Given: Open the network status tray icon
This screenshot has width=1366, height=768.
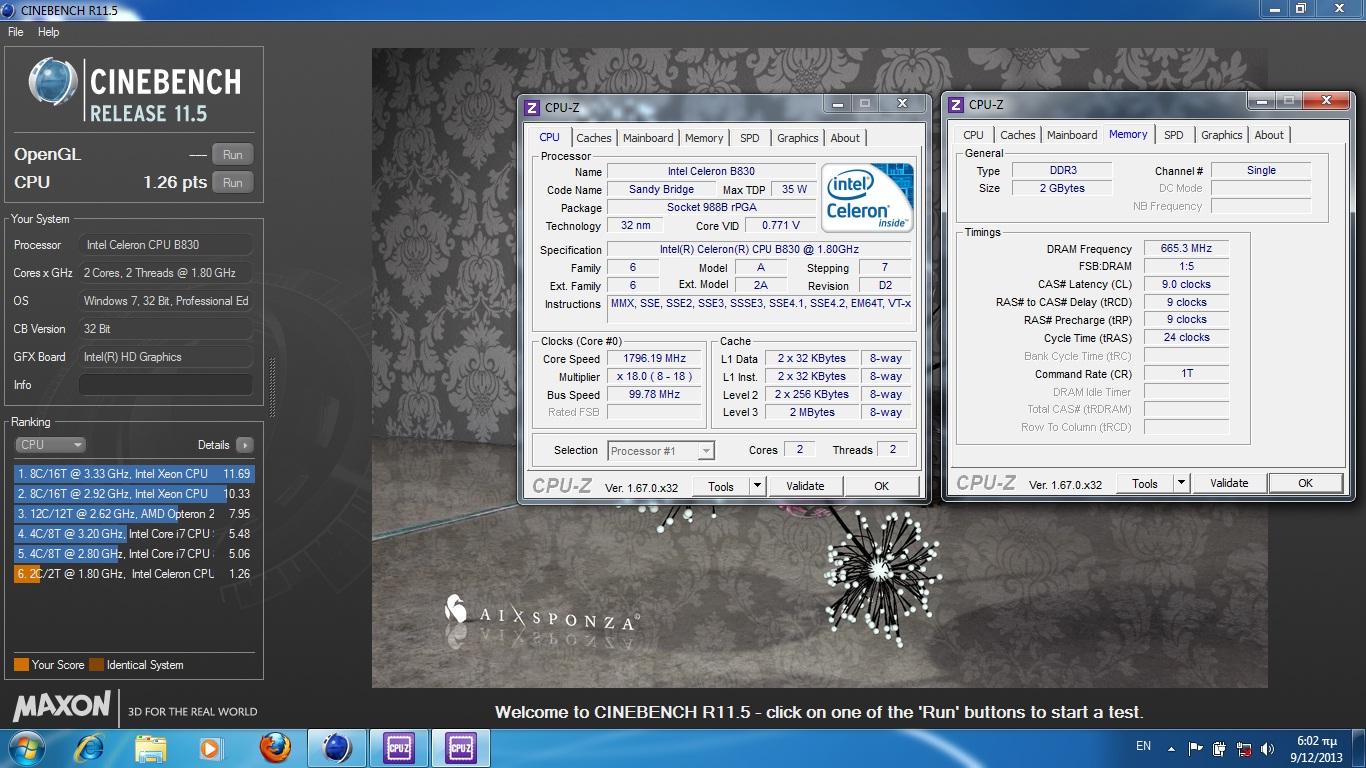Looking at the screenshot, I should coord(1243,748).
